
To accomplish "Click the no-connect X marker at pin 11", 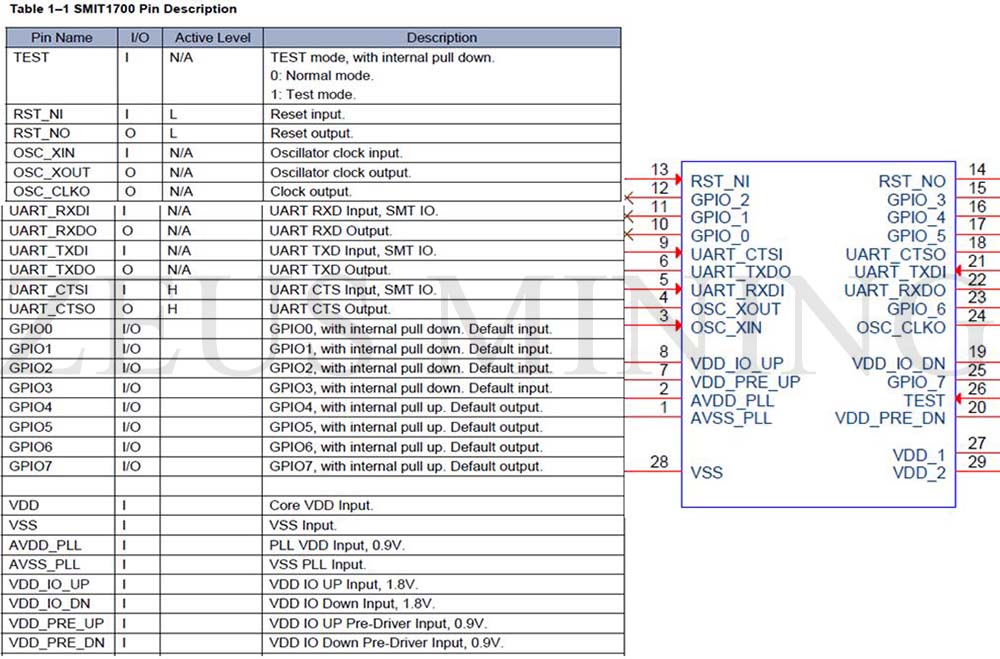I will point(629,217).
